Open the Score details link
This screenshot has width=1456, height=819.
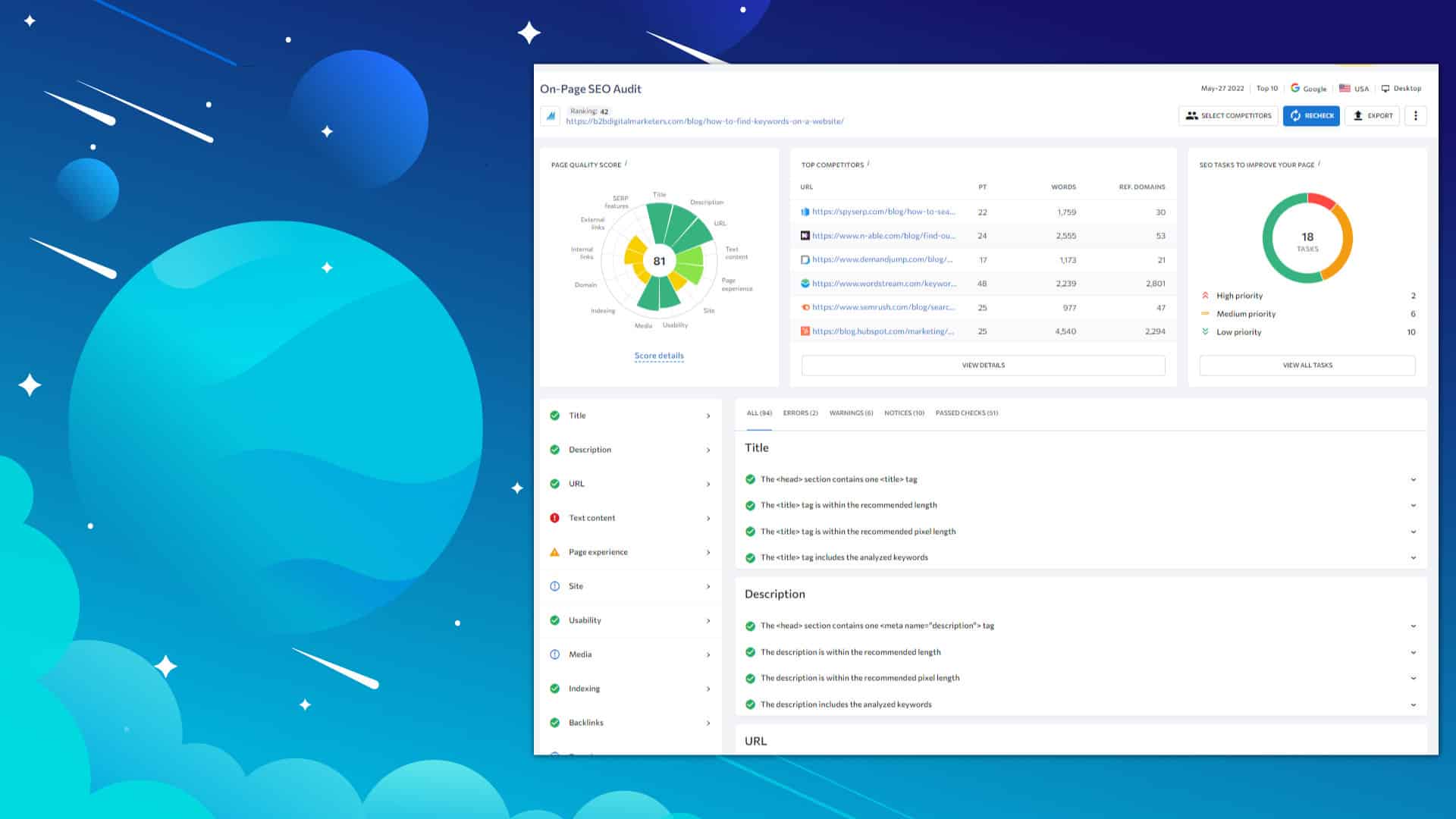tap(659, 356)
